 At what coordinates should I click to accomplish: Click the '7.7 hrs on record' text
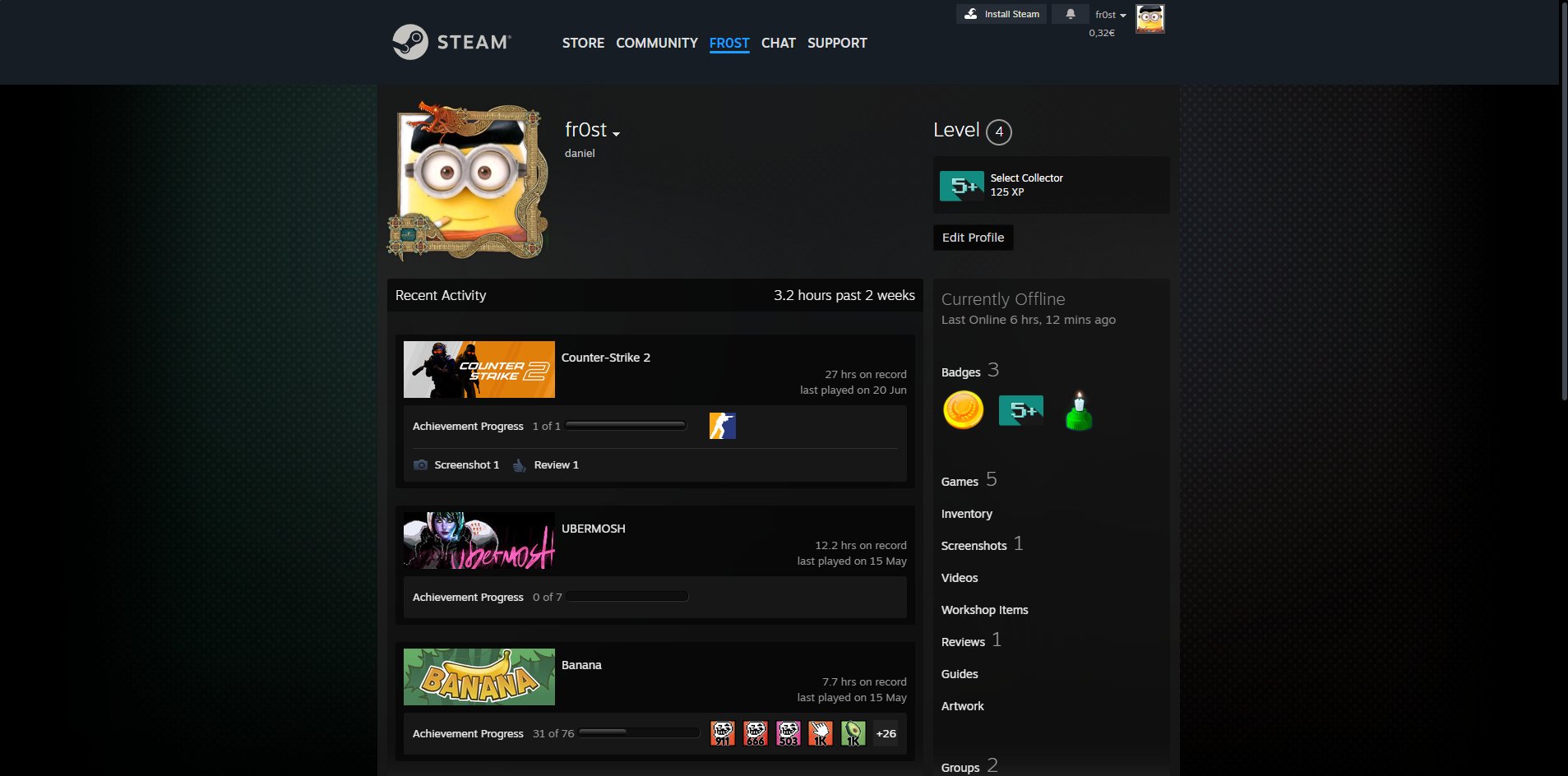coord(864,681)
